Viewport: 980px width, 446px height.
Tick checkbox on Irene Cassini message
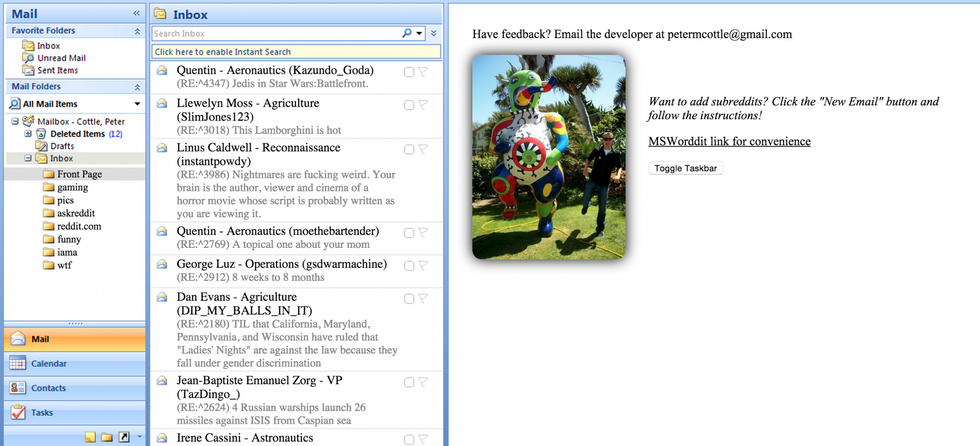coord(409,440)
